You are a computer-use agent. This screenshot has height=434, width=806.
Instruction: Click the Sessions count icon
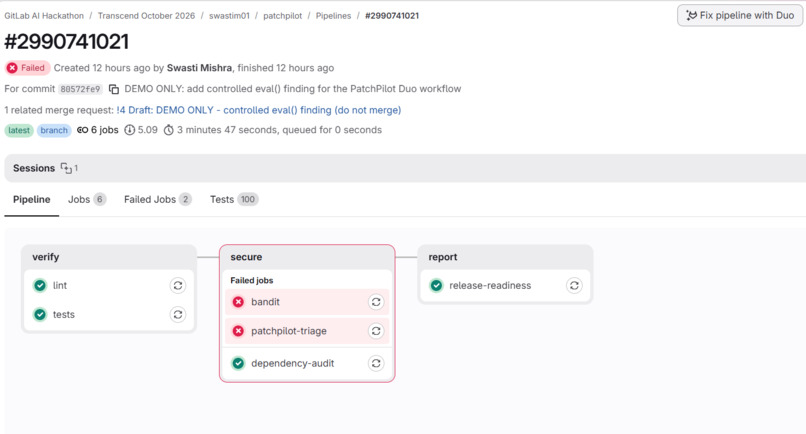pos(66,168)
